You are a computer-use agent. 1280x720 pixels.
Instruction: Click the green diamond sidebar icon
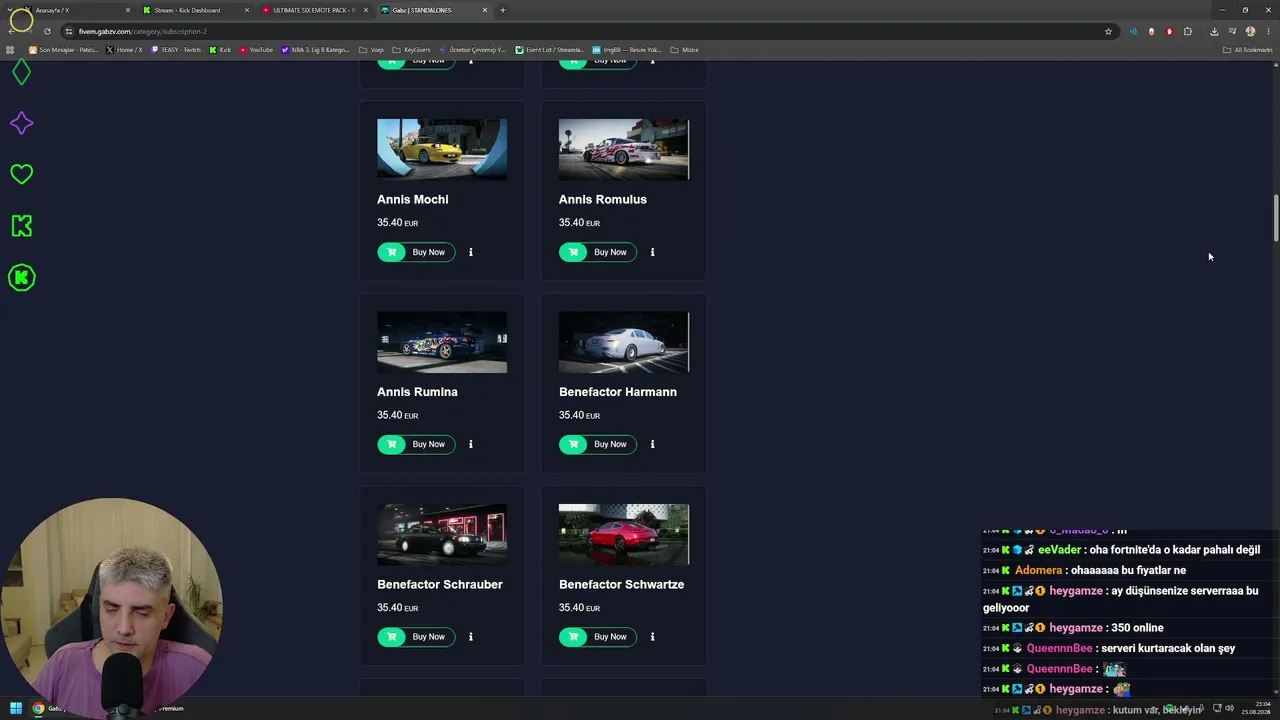coord(21,72)
